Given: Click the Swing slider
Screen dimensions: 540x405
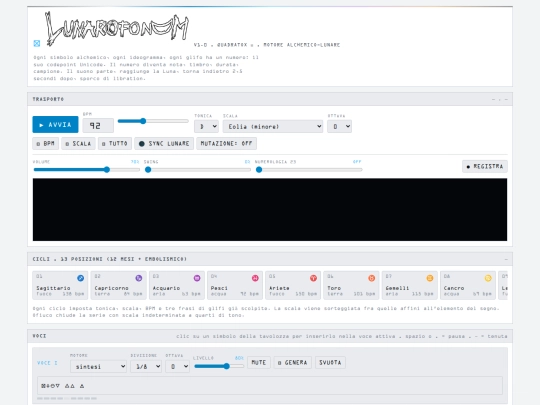Looking at the screenshot, I should (x=198, y=169).
